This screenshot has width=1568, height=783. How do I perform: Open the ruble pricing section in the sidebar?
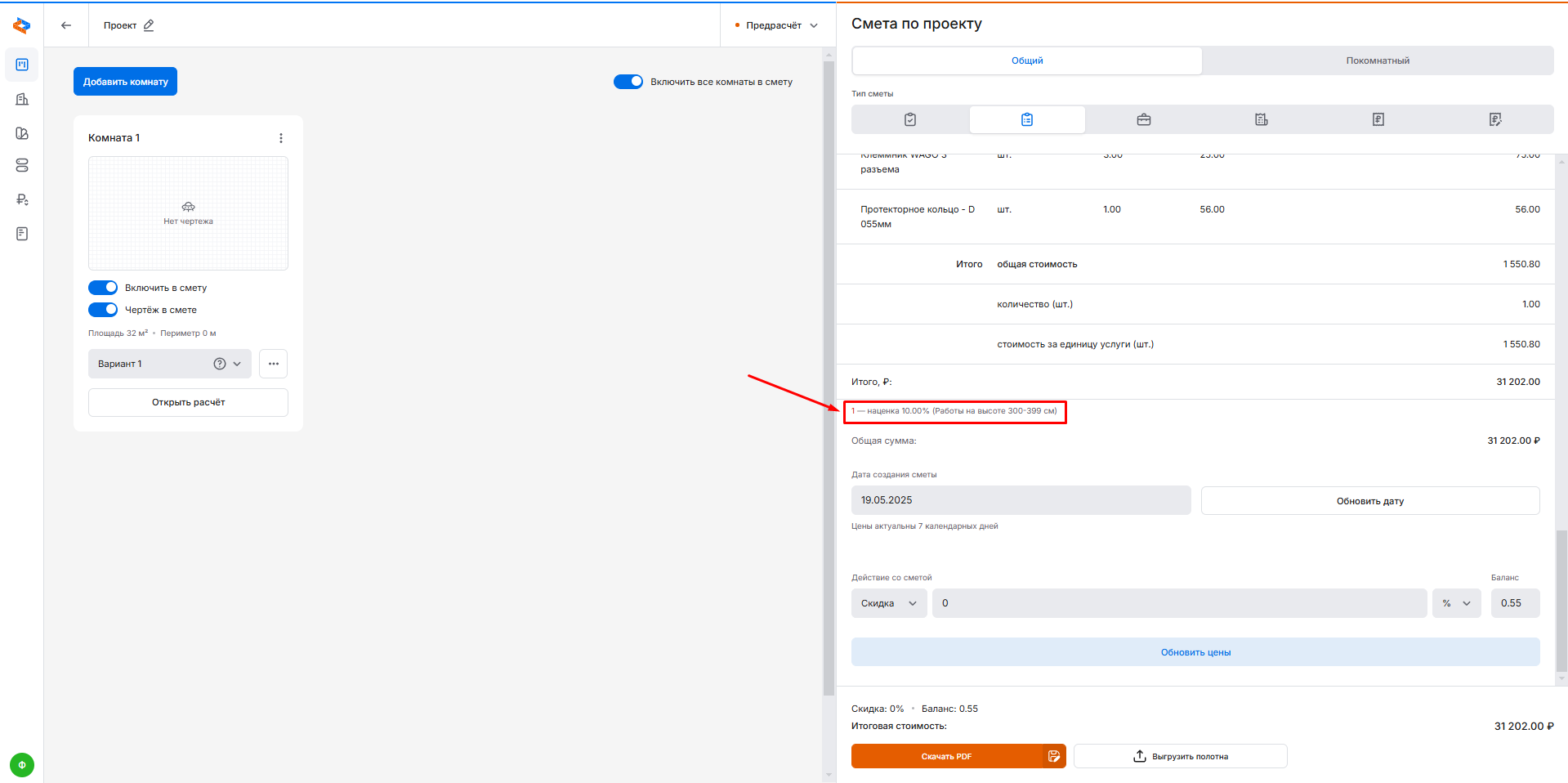click(x=22, y=199)
